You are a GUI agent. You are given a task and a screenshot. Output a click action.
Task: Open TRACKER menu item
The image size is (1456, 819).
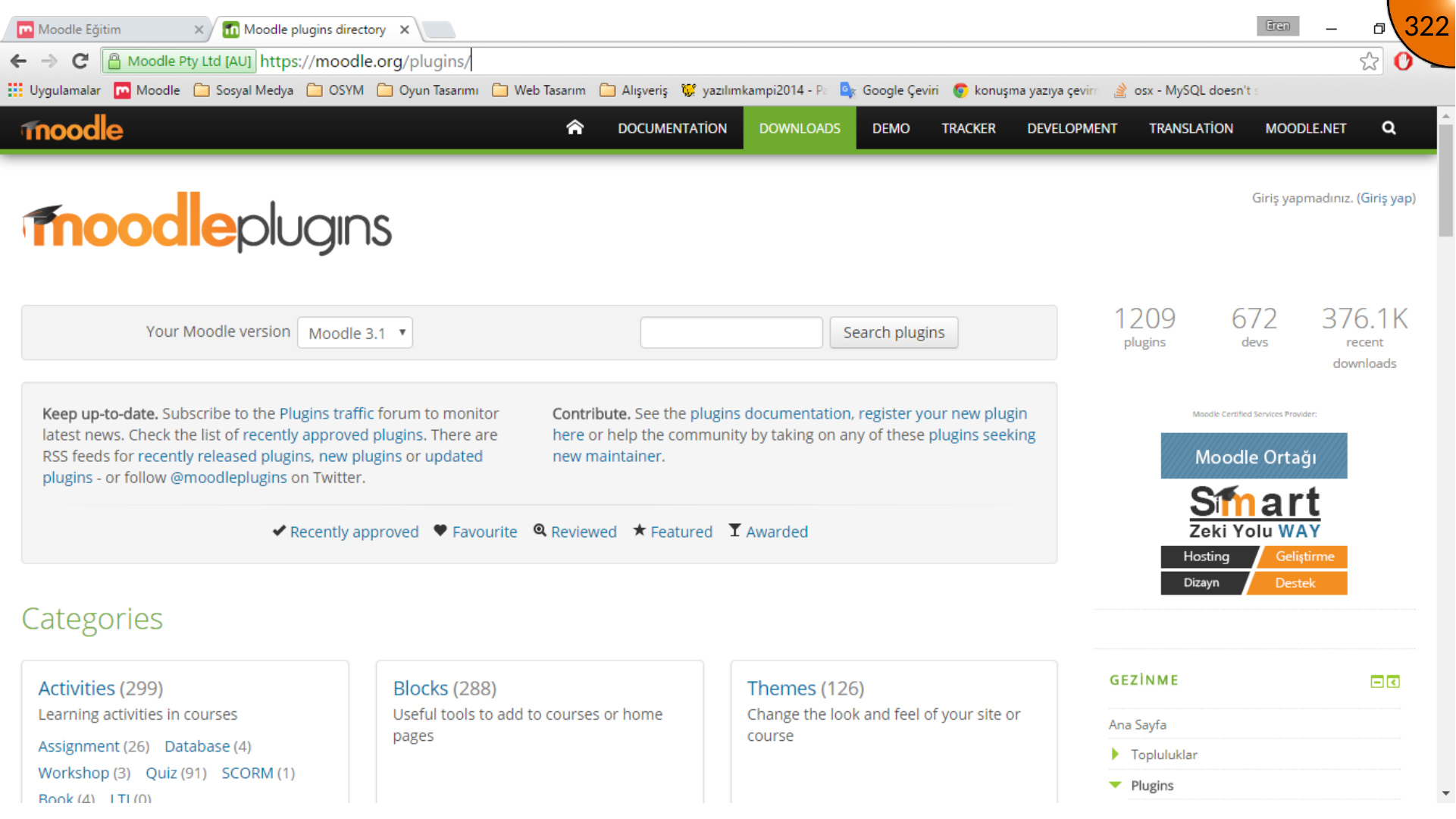tap(968, 128)
